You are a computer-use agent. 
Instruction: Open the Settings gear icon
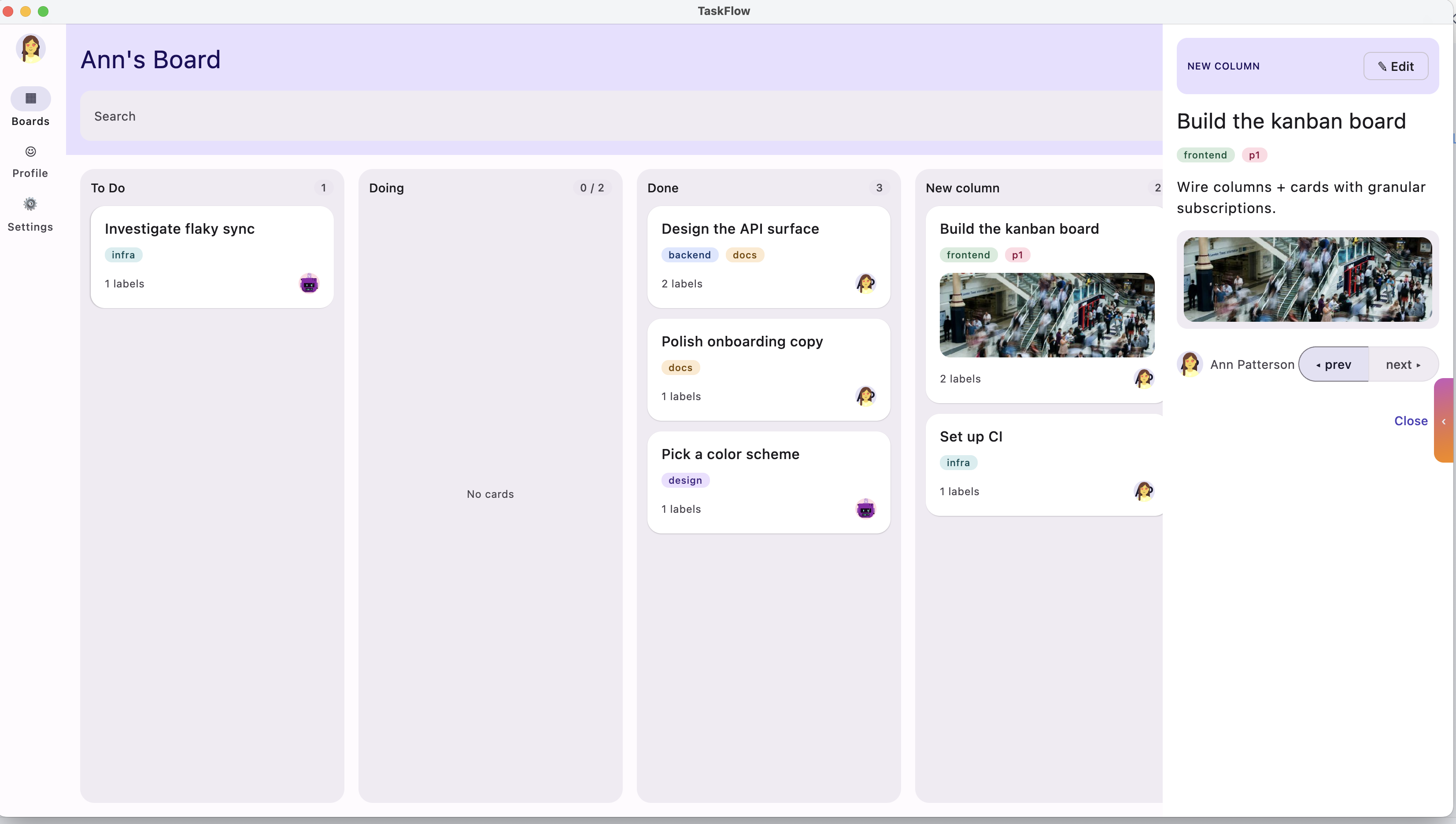click(30, 204)
